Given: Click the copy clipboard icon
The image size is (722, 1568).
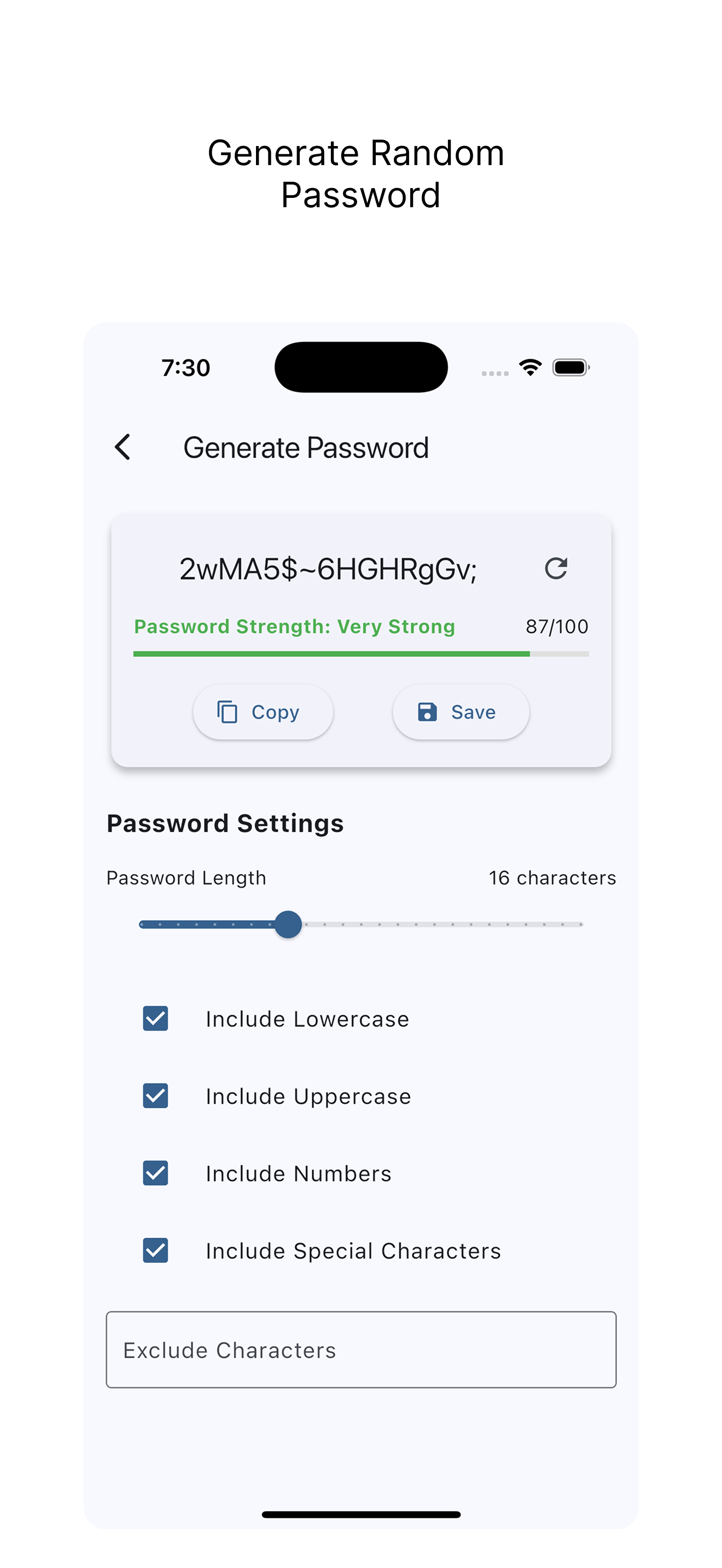Looking at the screenshot, I should (x=227, y=712).
